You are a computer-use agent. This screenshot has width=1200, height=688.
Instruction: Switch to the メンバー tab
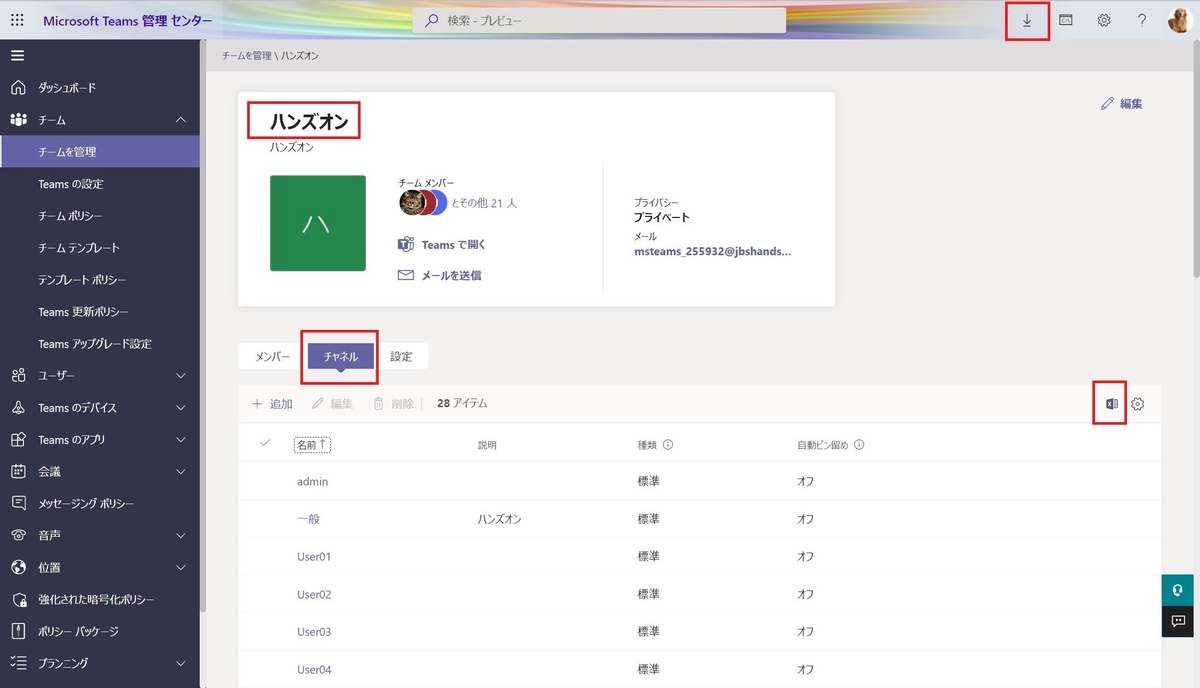(x=273, y=356)
